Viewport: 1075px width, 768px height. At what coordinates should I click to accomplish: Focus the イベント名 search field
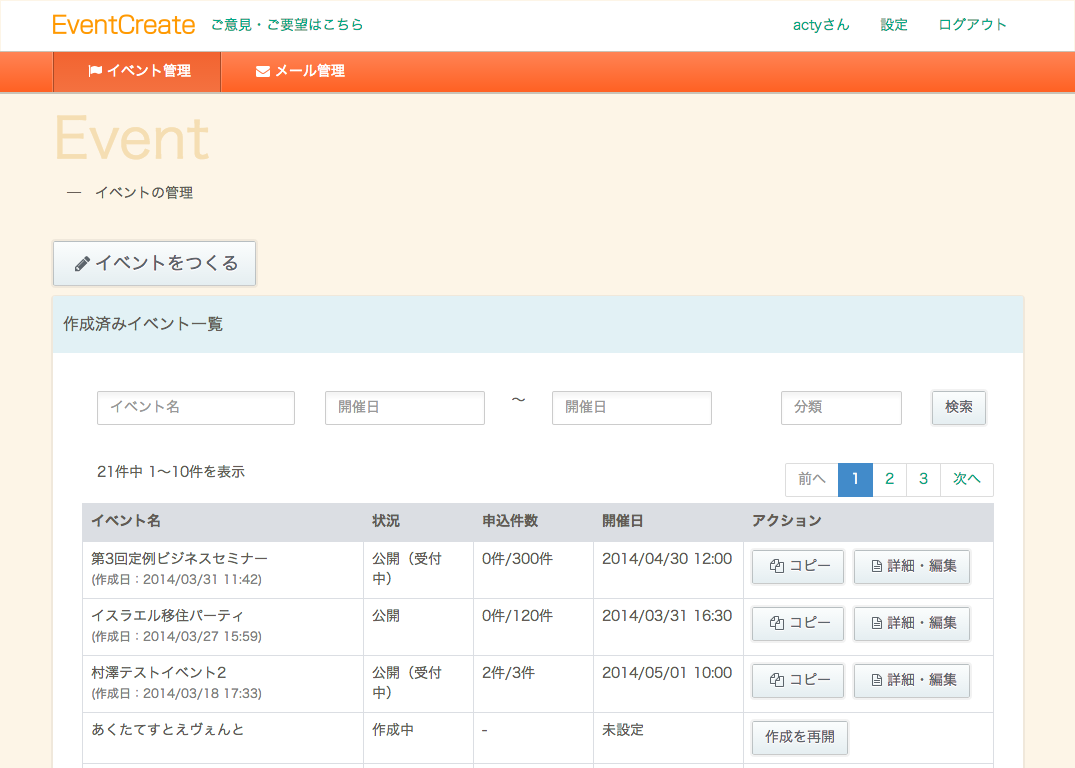[196, 408]
